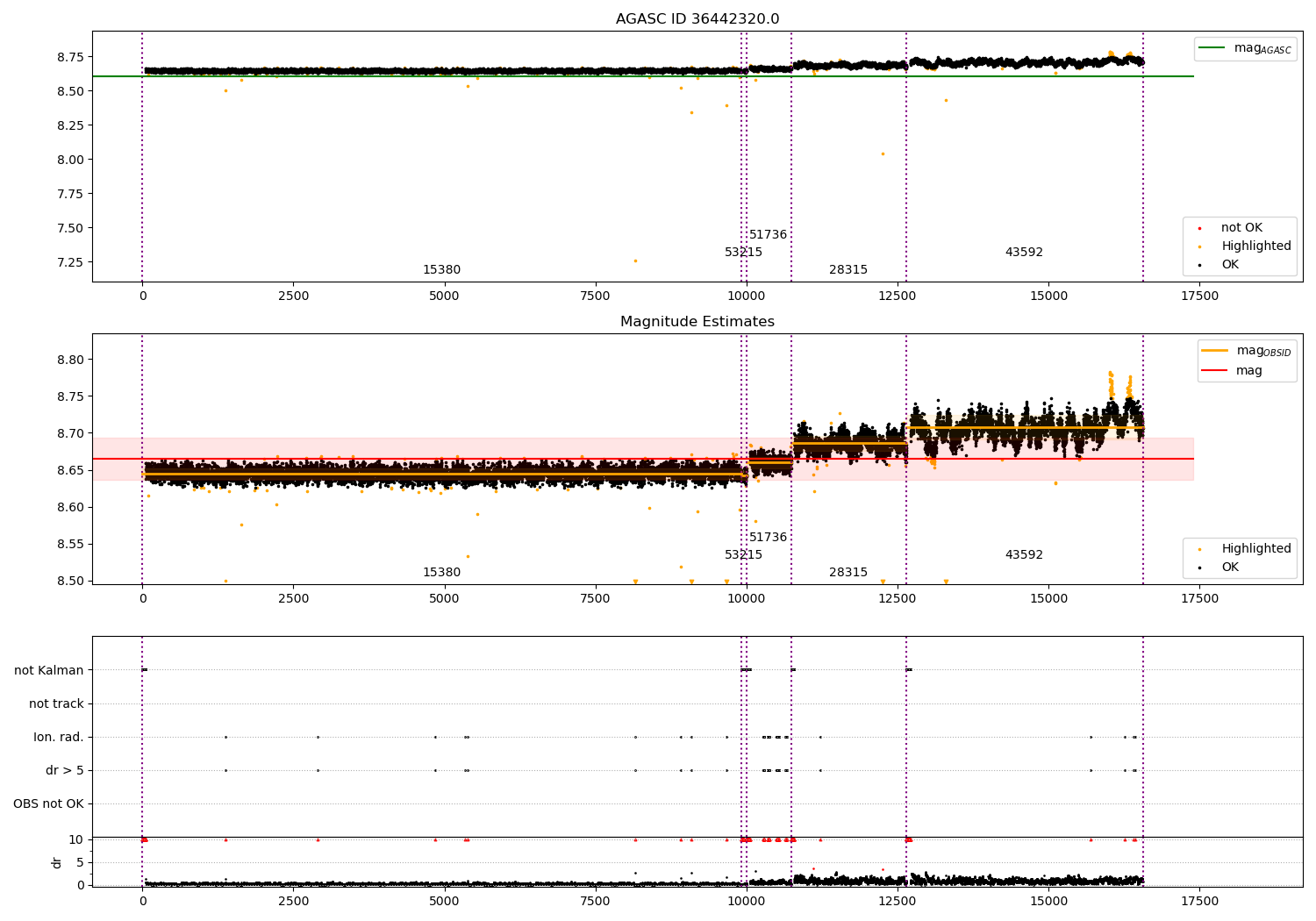
Task: Click the 8.00 y-axis tick label
Action: point(69,160)
